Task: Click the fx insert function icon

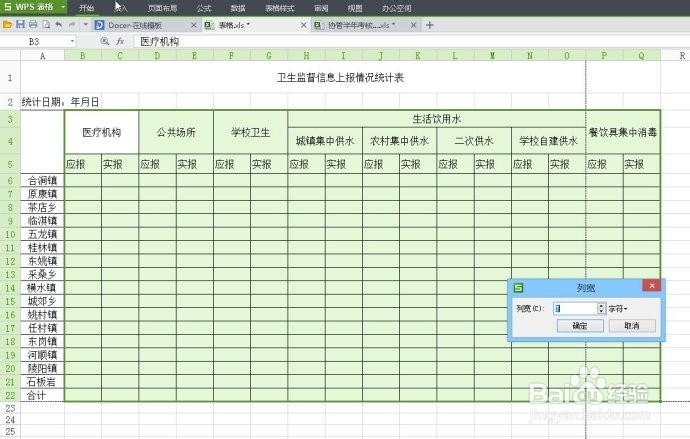Action: click(120, 41)
